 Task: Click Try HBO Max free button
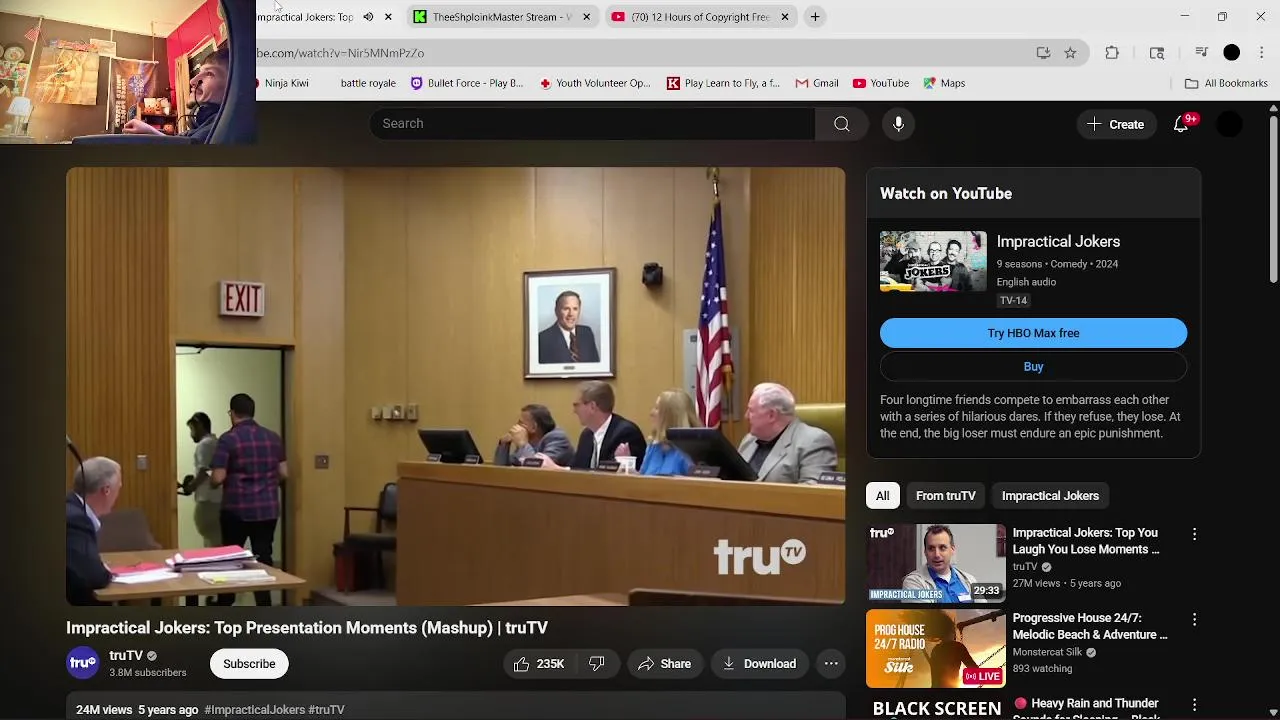click(1033, 333)
